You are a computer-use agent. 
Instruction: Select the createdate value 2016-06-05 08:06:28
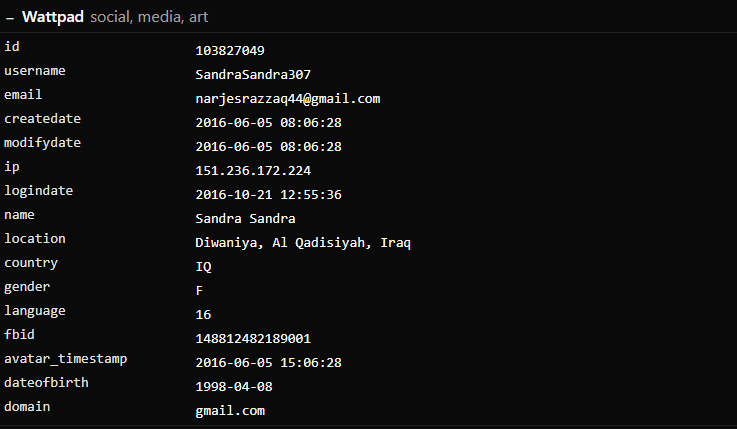pos(268,123)
